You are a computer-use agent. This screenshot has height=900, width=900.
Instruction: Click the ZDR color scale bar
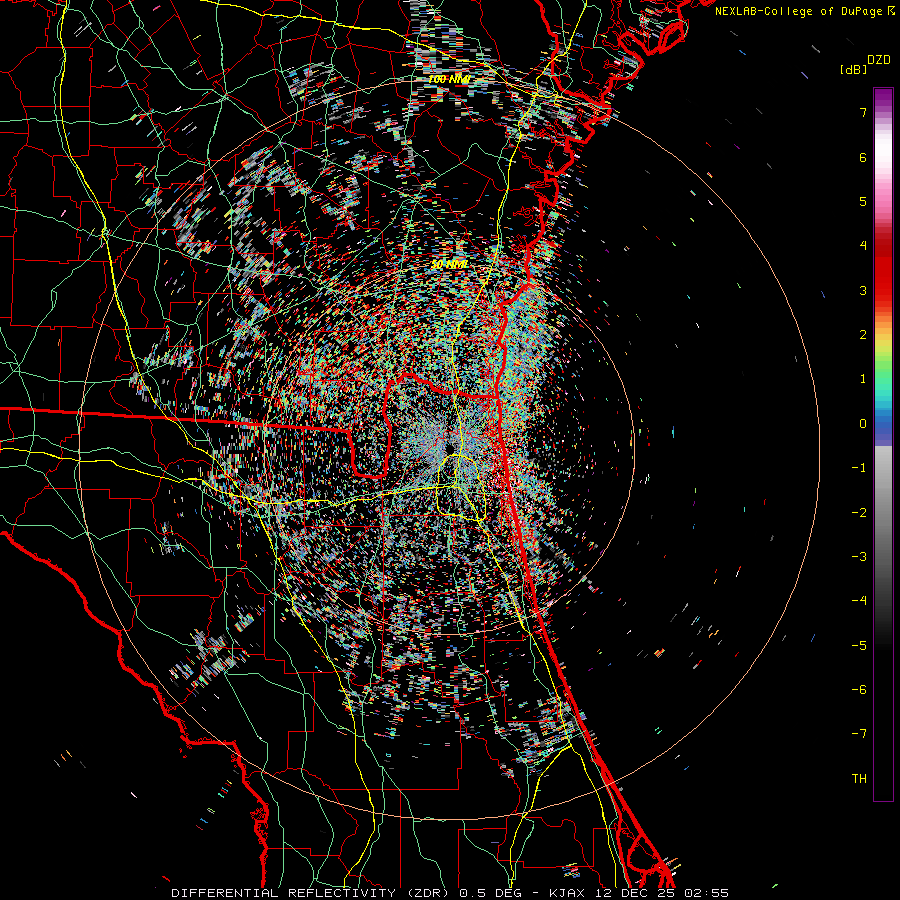(x=883, y=444)
